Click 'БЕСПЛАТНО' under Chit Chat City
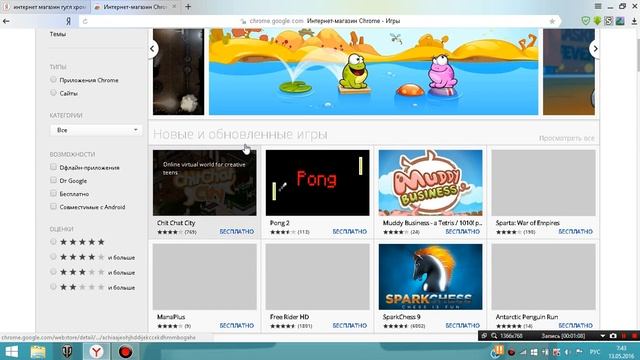The image size is (640, 360). pyautogui.click(x=237, y=231)
